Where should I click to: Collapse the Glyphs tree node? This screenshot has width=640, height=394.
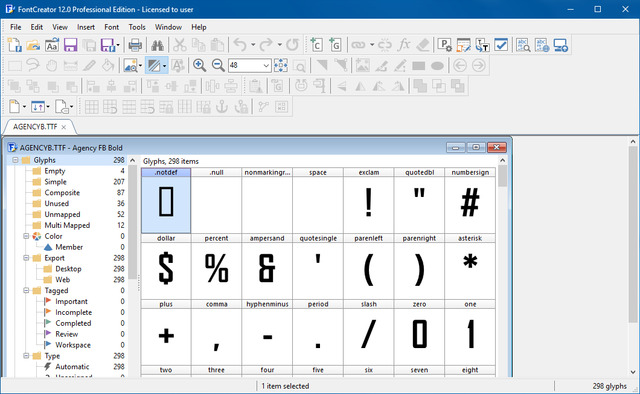(15, 160)
